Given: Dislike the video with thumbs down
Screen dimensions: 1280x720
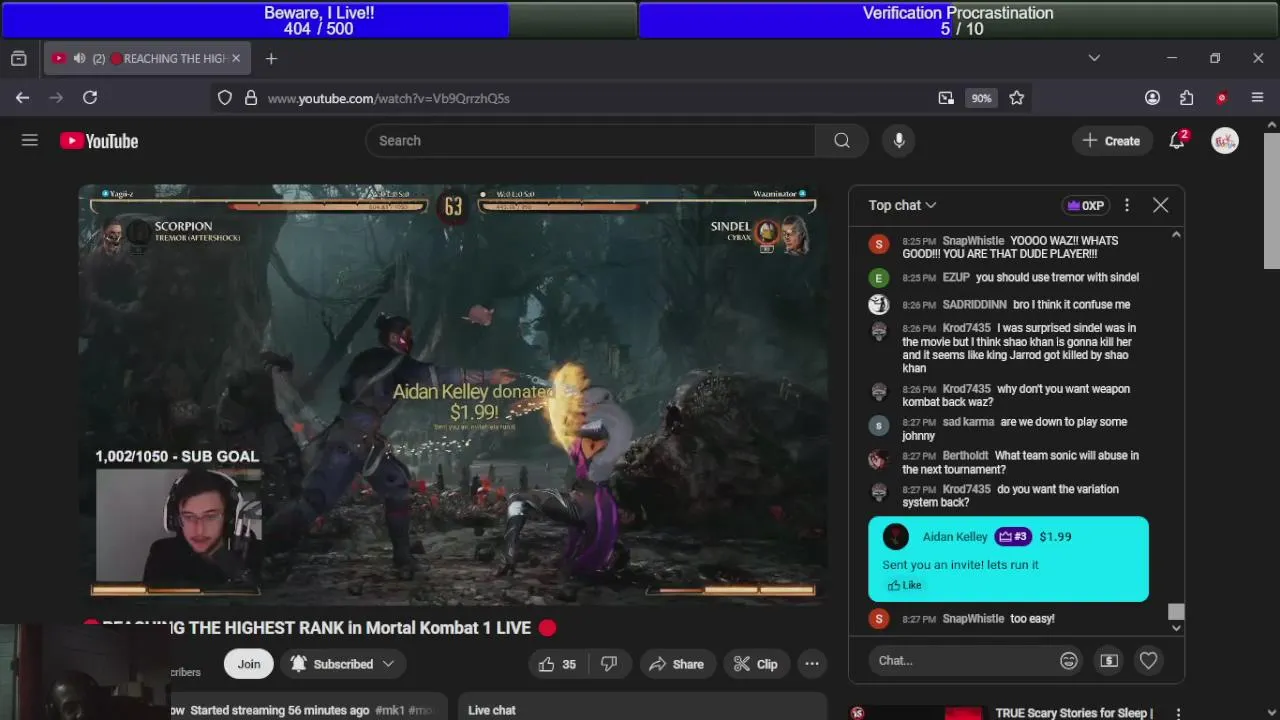Looking at the screenshot, I should (x=609, y=664).
